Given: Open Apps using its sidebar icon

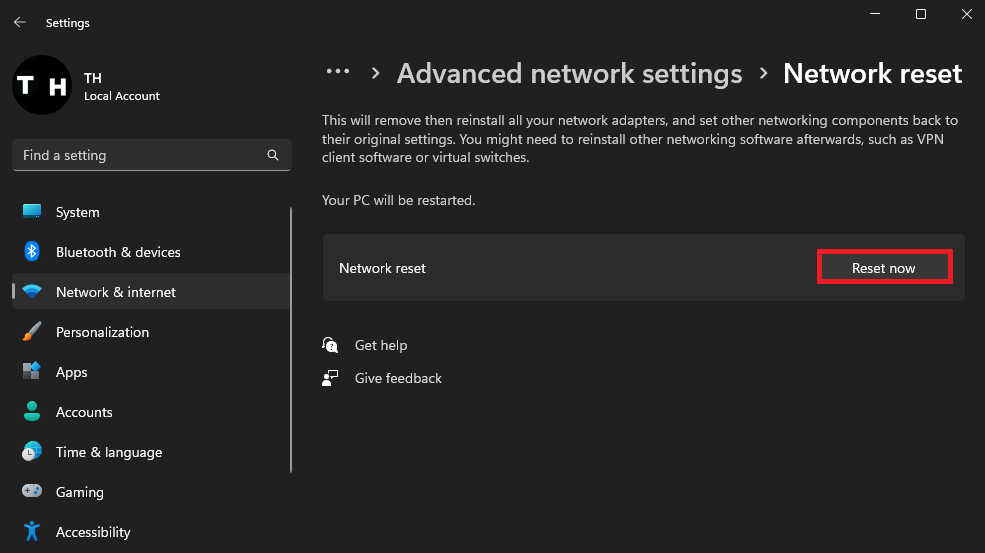Looking at the screenshot, I should pos(32,372).
